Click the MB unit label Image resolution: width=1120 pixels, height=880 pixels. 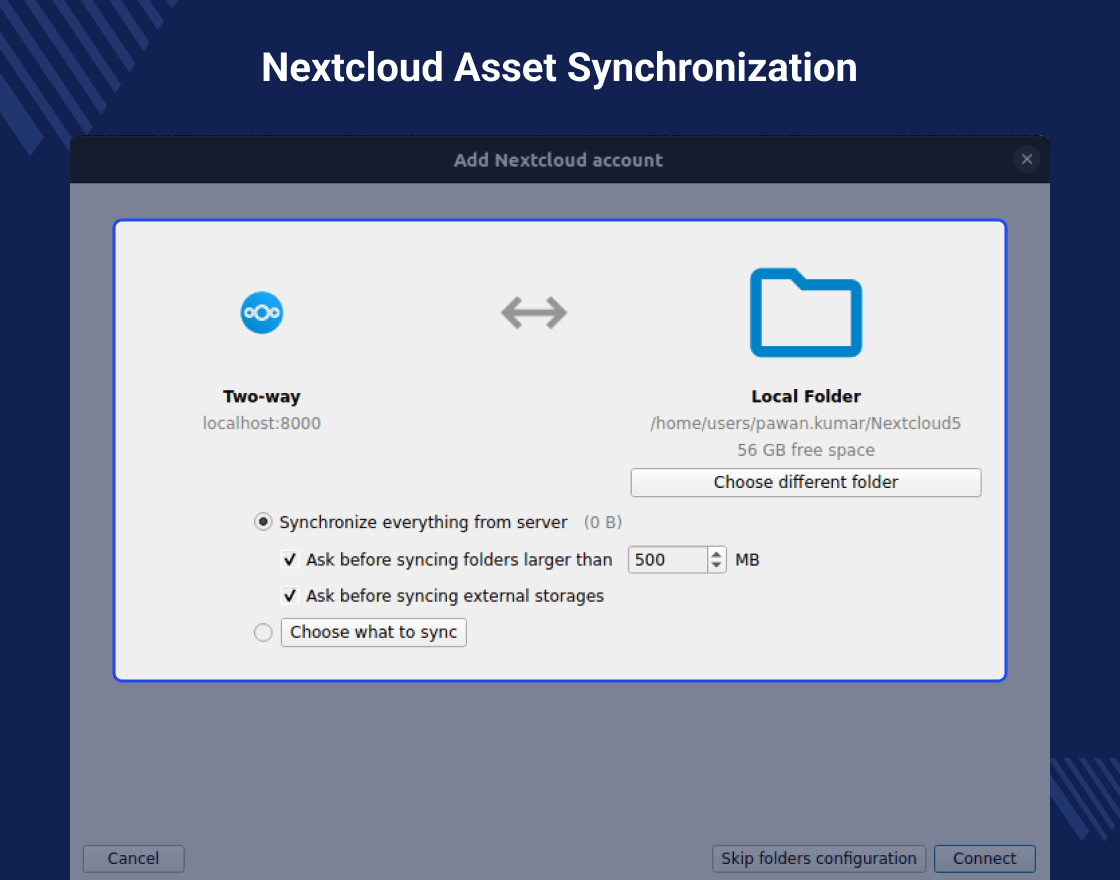747,559
